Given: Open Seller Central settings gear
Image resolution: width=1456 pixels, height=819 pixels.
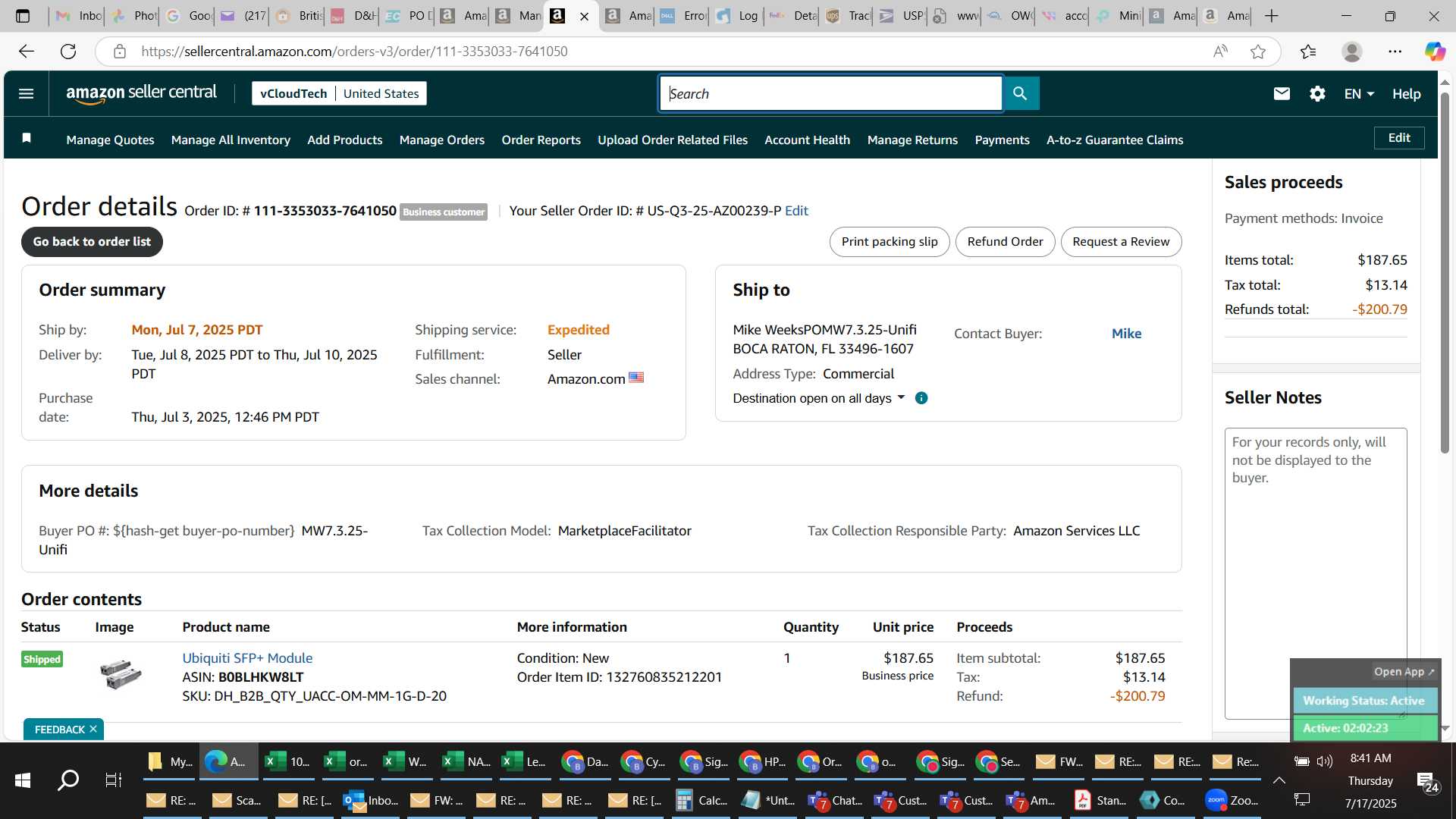Looking at the screenshot, I should point(1317,93).
